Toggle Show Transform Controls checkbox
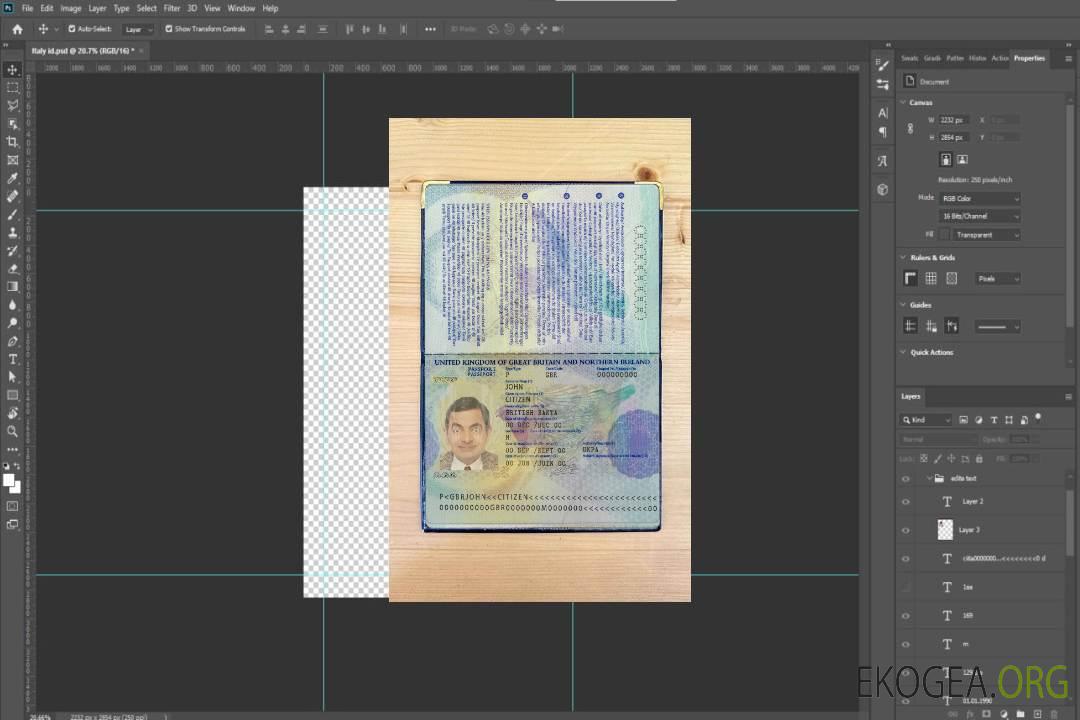Viewport: 1080px width, 720px height. tap(168, 29)
